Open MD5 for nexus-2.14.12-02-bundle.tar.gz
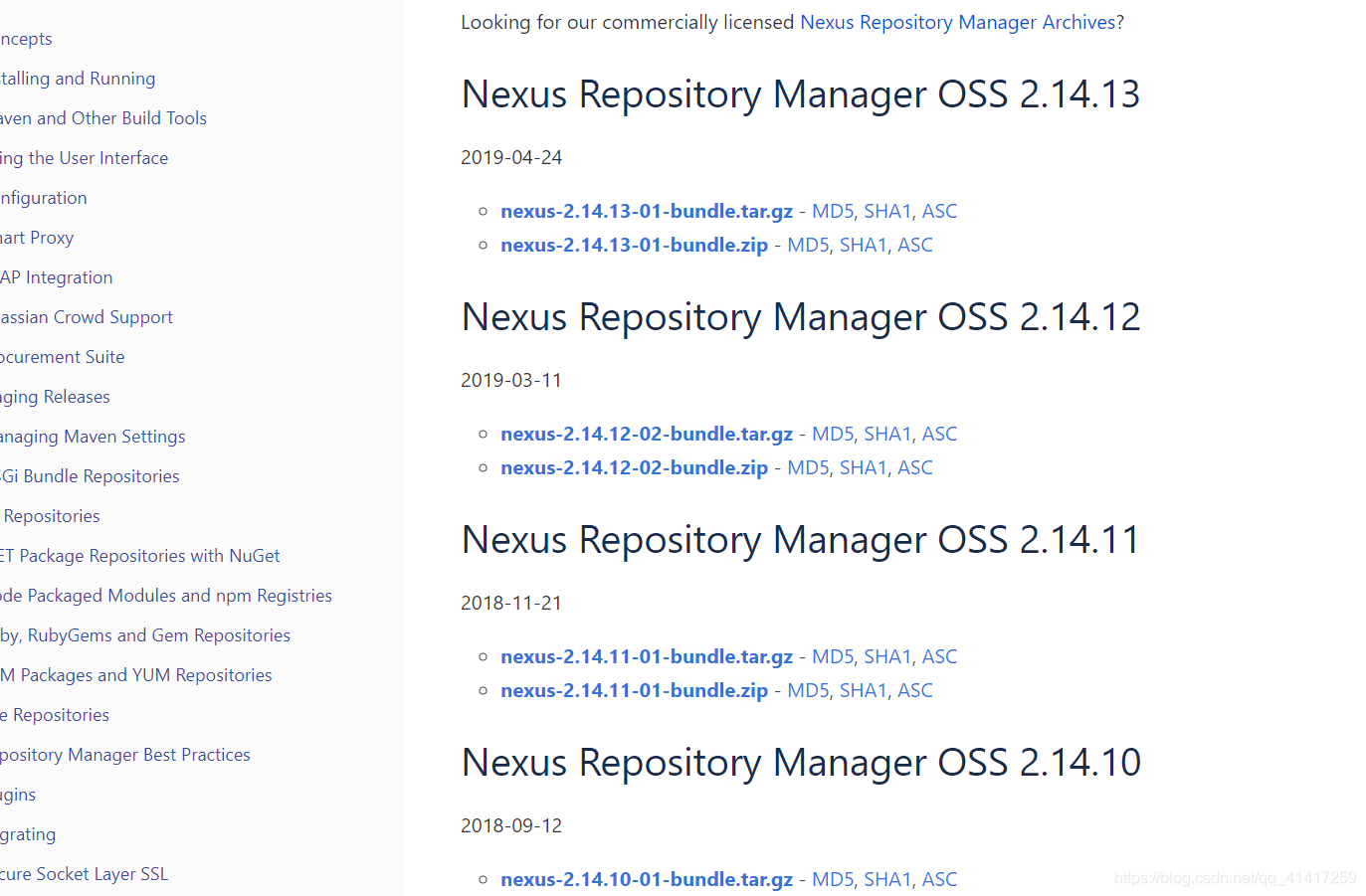This screenshot has width=1366, height=896. pos(833,434)
